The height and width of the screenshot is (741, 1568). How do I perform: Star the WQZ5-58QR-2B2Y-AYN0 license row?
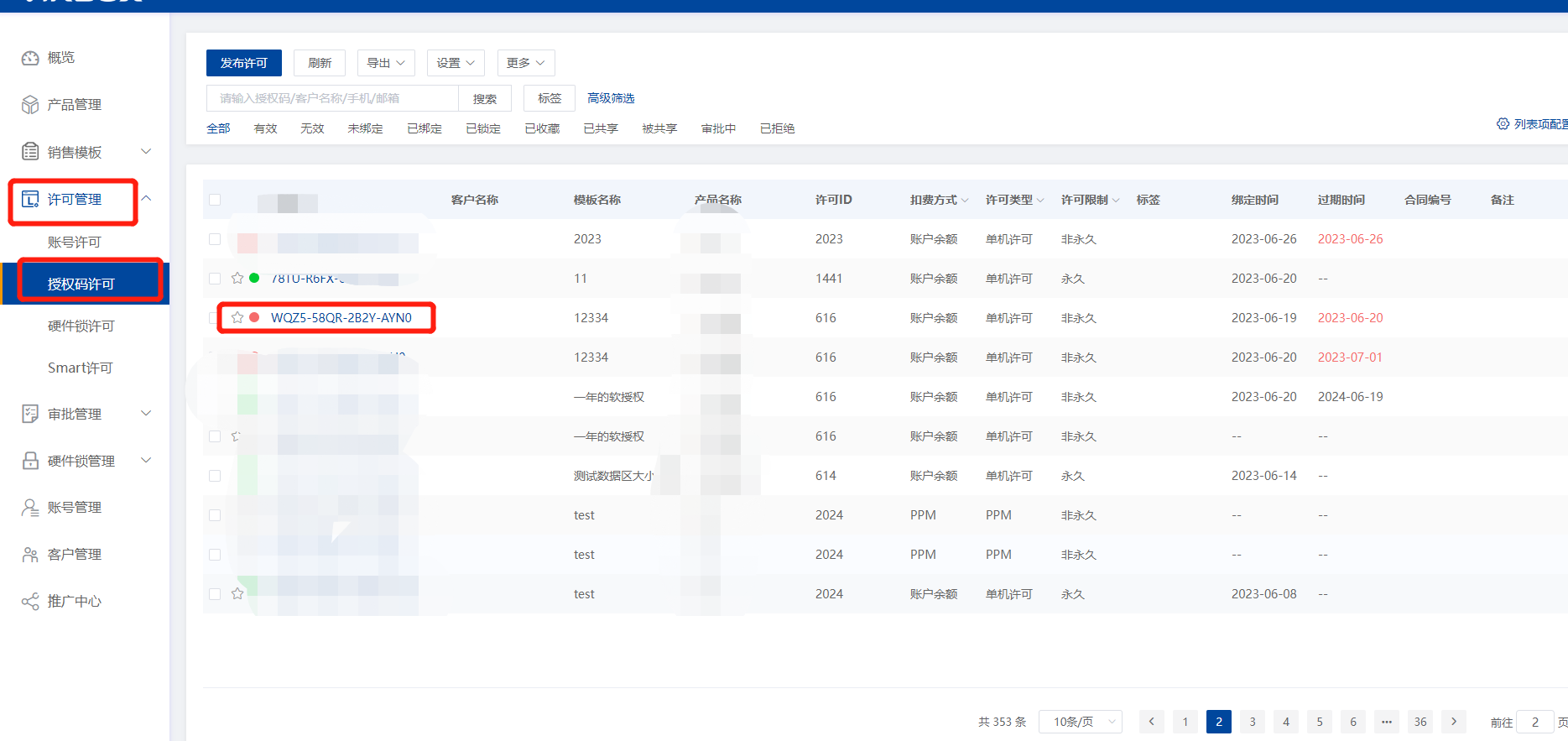pos(237,318)
